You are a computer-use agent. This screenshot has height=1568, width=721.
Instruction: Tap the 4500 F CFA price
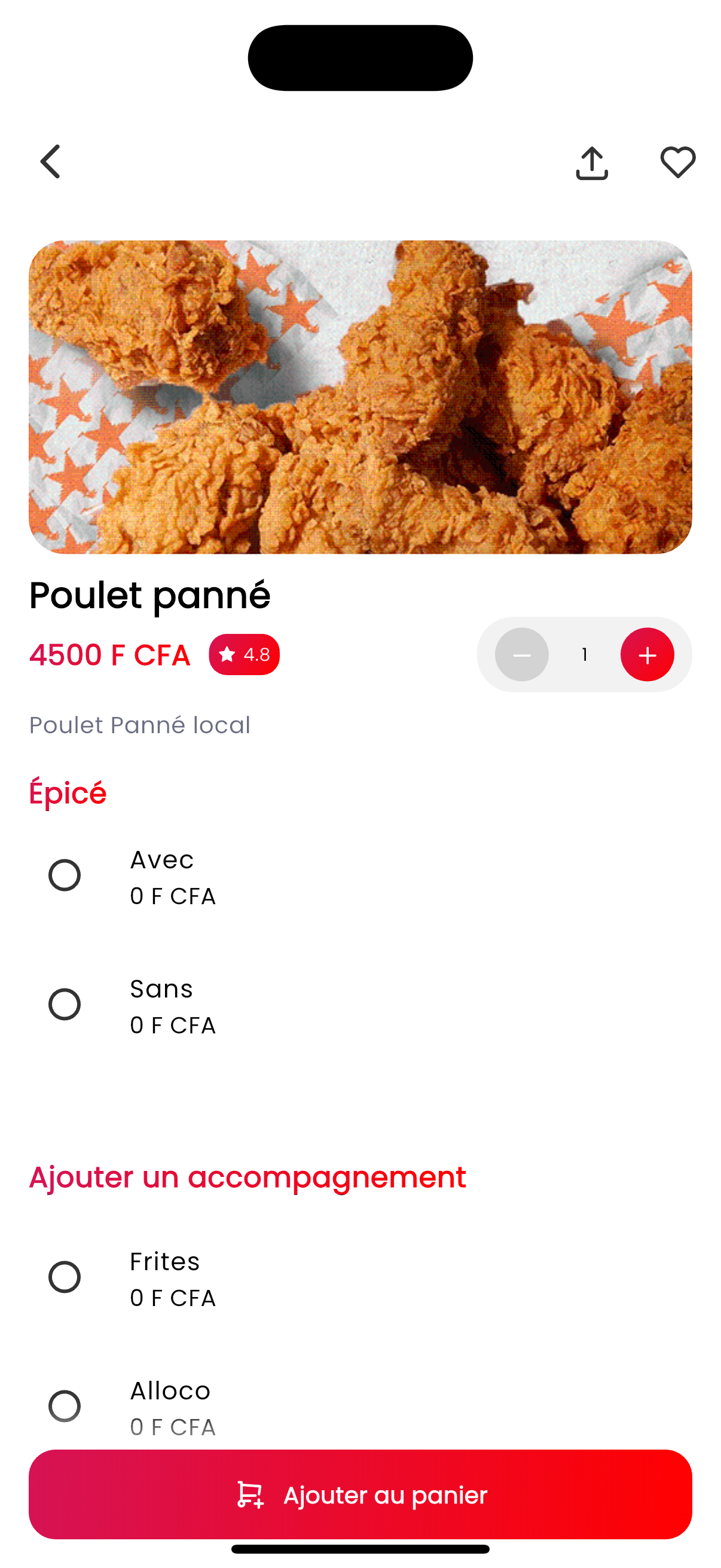[109, 655]
